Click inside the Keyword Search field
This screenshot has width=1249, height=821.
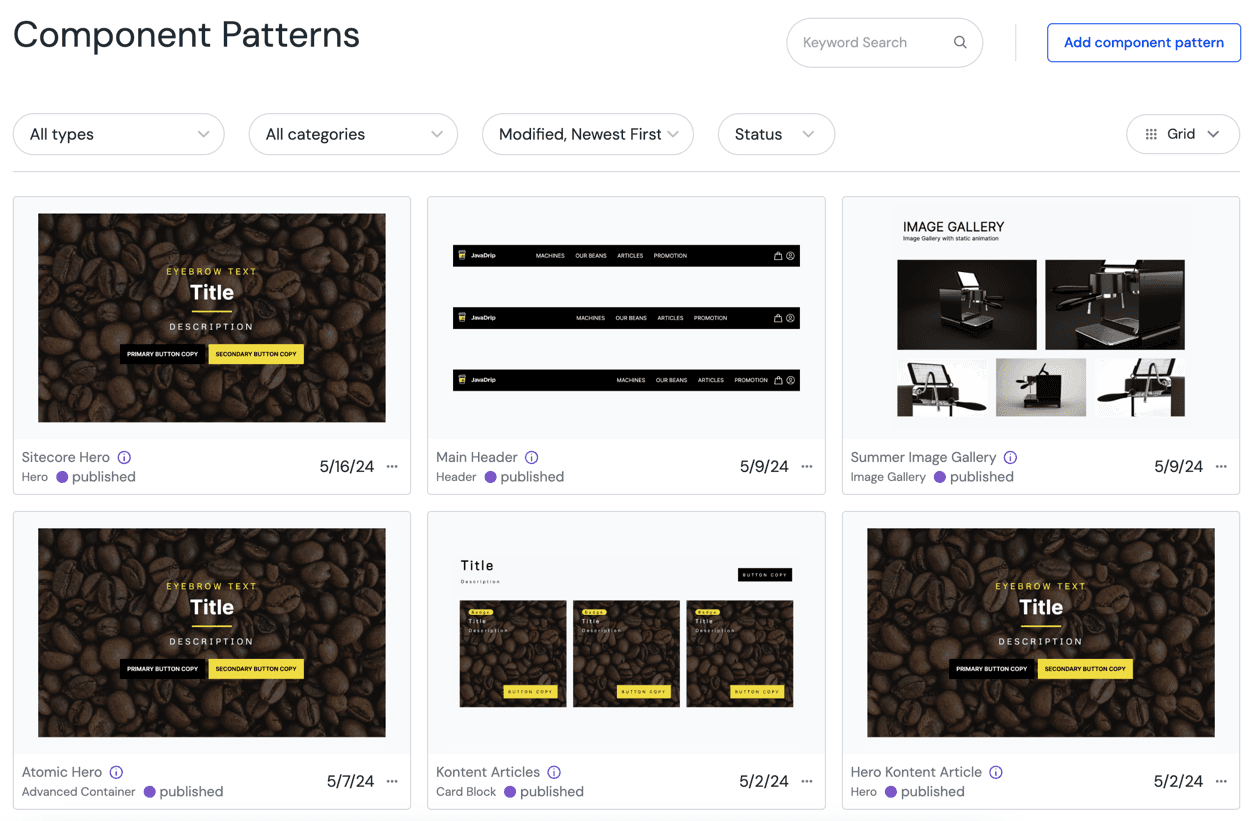(870, 42)
